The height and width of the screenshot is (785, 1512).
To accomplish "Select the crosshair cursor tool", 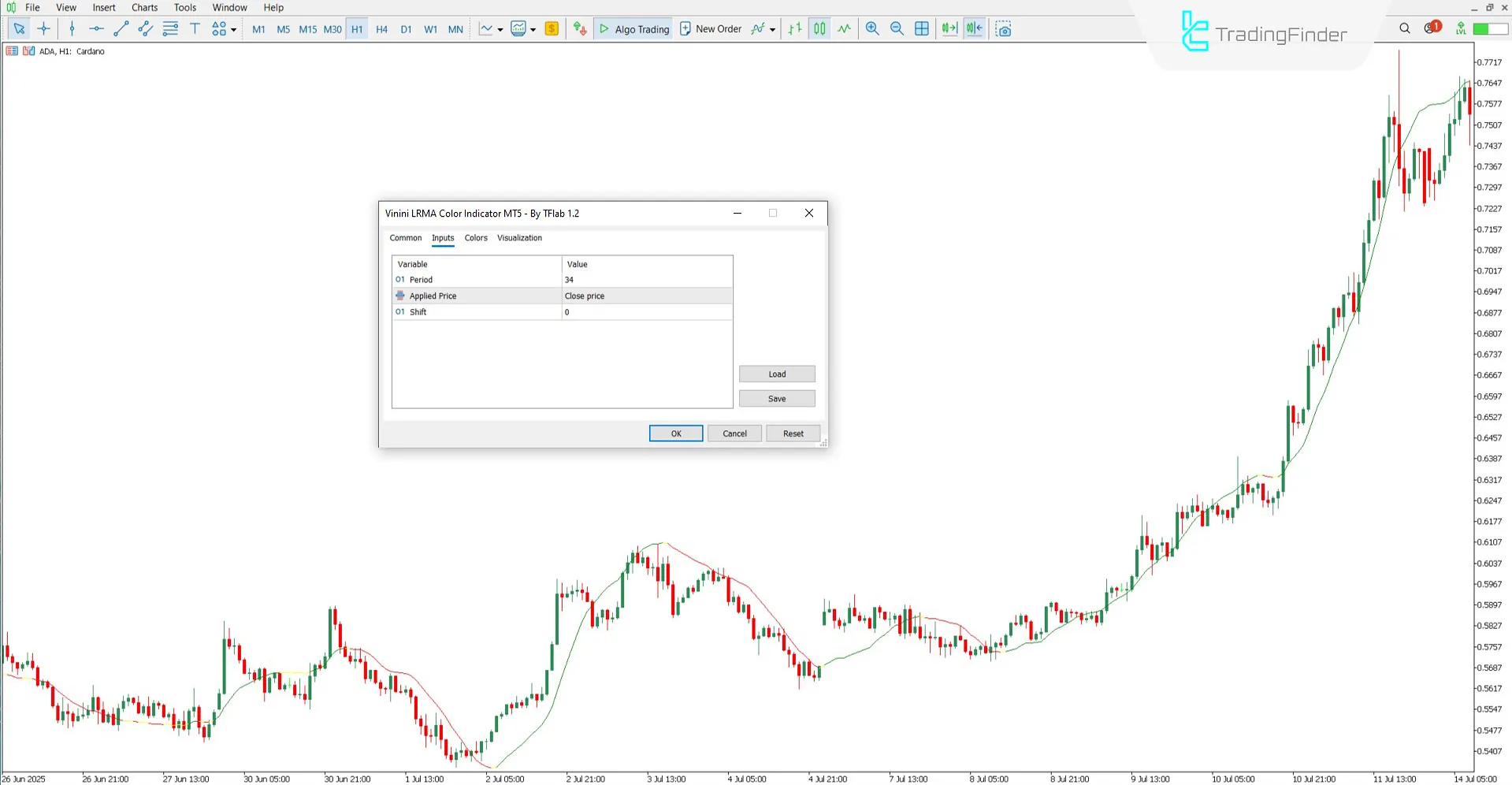I will 44,29.
